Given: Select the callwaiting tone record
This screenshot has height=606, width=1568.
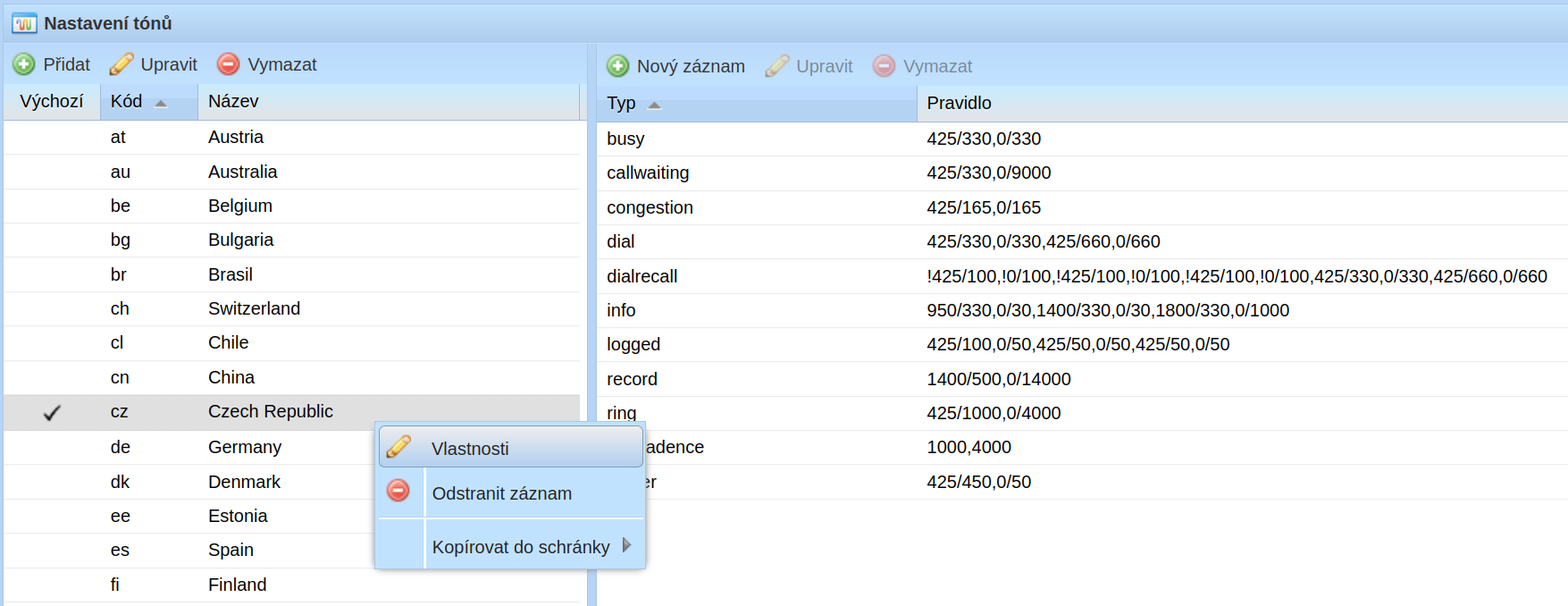Looking at the screenshot, I should (x=1082, y=173).
